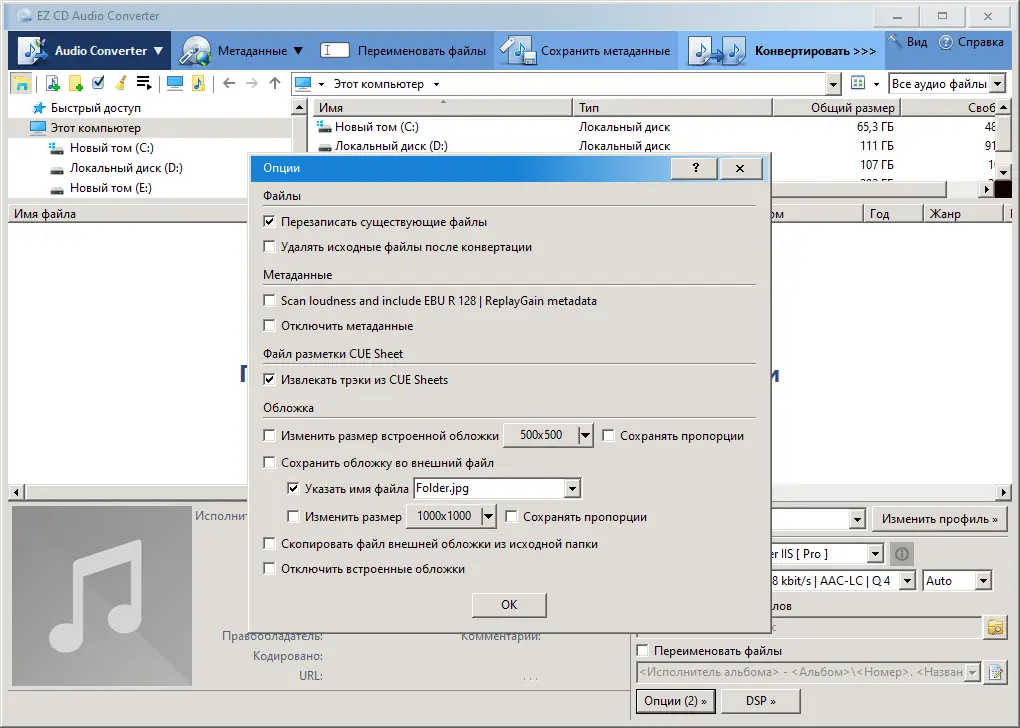Screen dimensions: 1020x728
Task: Click the DSP » button
Action: (x=761, y=701)
